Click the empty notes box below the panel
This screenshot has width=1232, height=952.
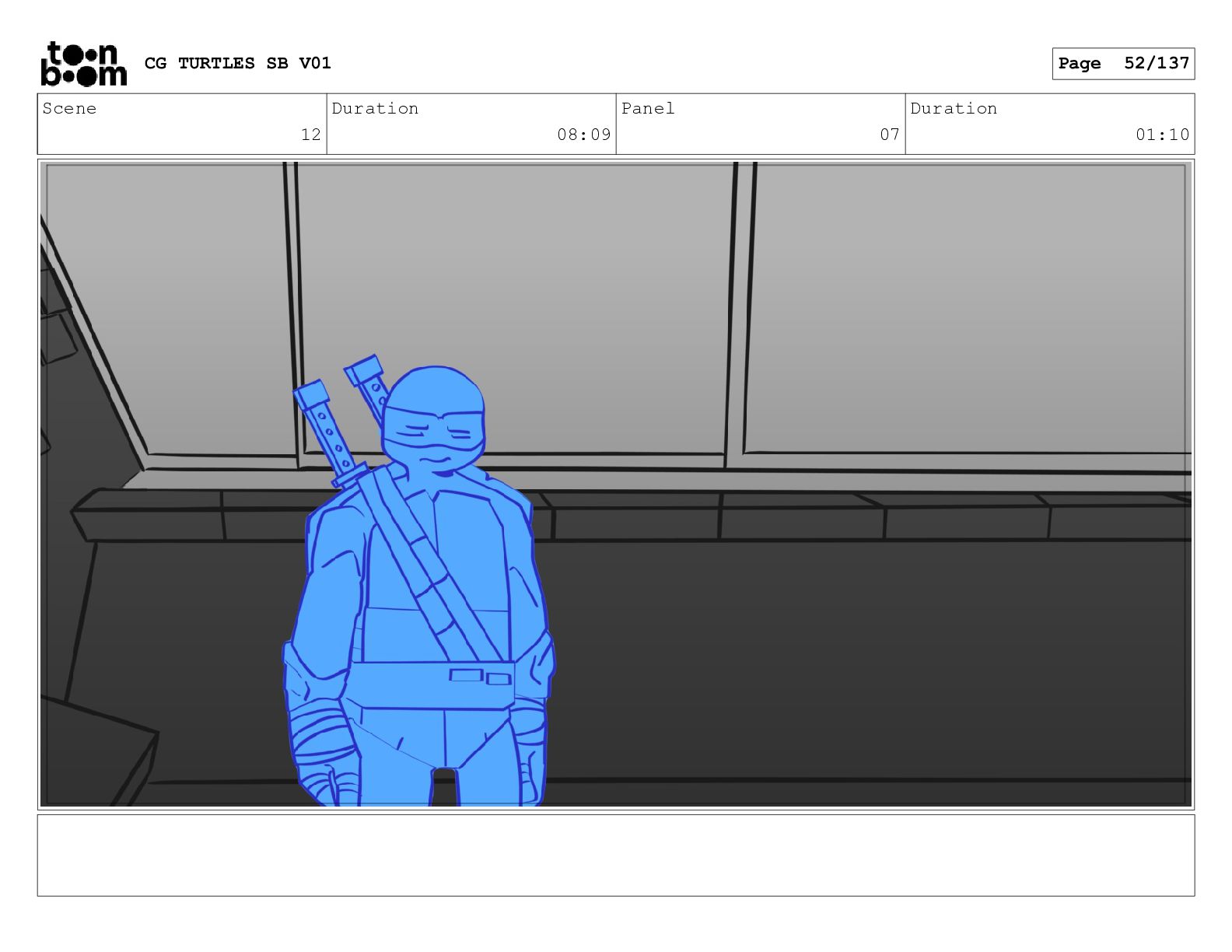(x=616, y=856)
